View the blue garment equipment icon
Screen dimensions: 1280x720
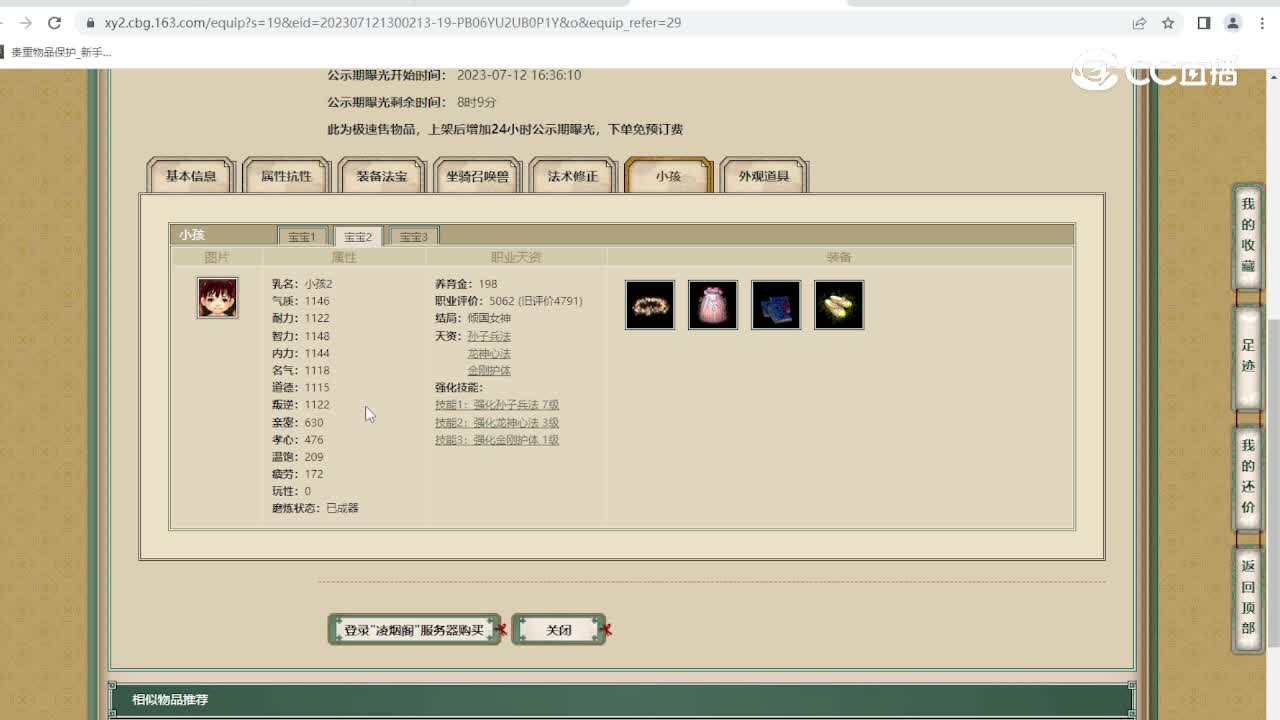tap(776, 305)
